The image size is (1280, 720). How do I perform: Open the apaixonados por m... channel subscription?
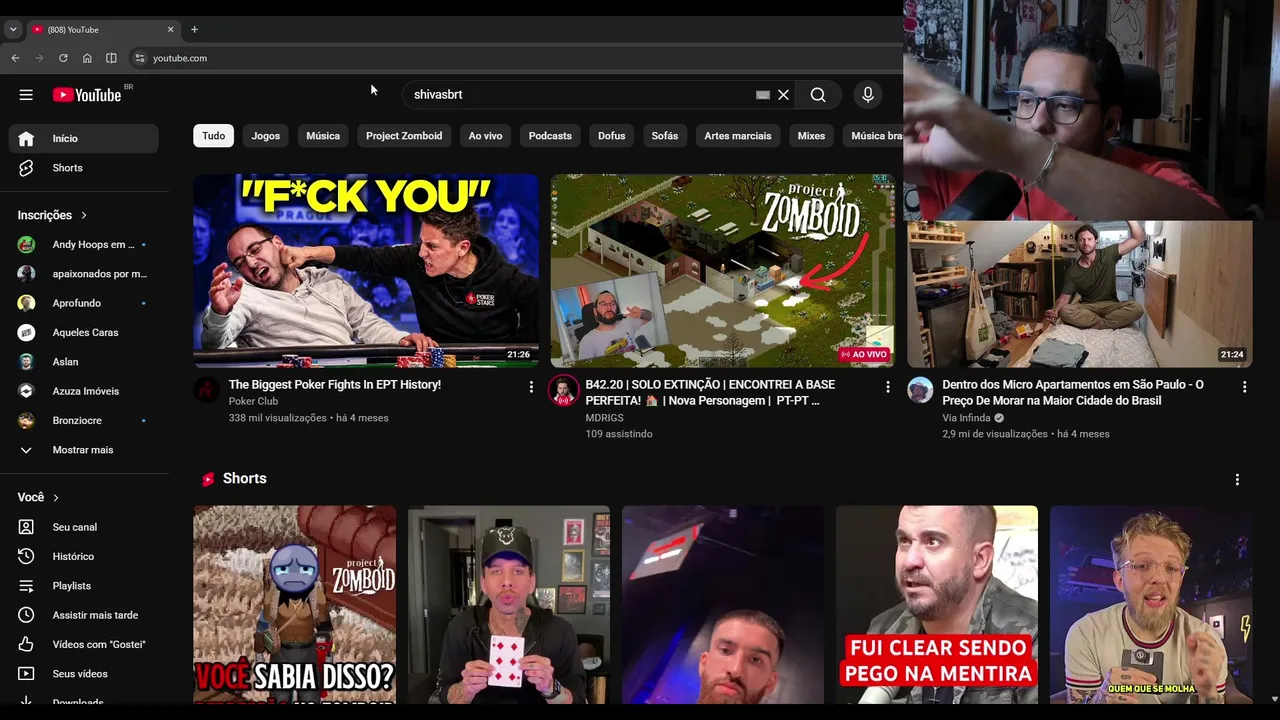[84, 274]
